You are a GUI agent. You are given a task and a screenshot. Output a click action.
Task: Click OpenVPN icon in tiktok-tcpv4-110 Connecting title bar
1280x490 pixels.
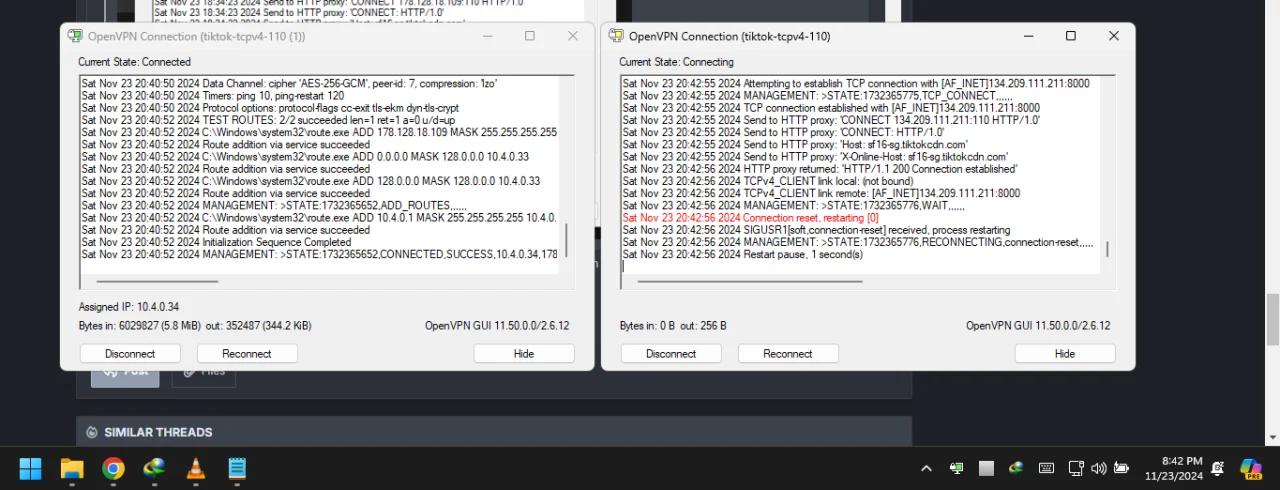pyautogui.click(x=616, y=36)
